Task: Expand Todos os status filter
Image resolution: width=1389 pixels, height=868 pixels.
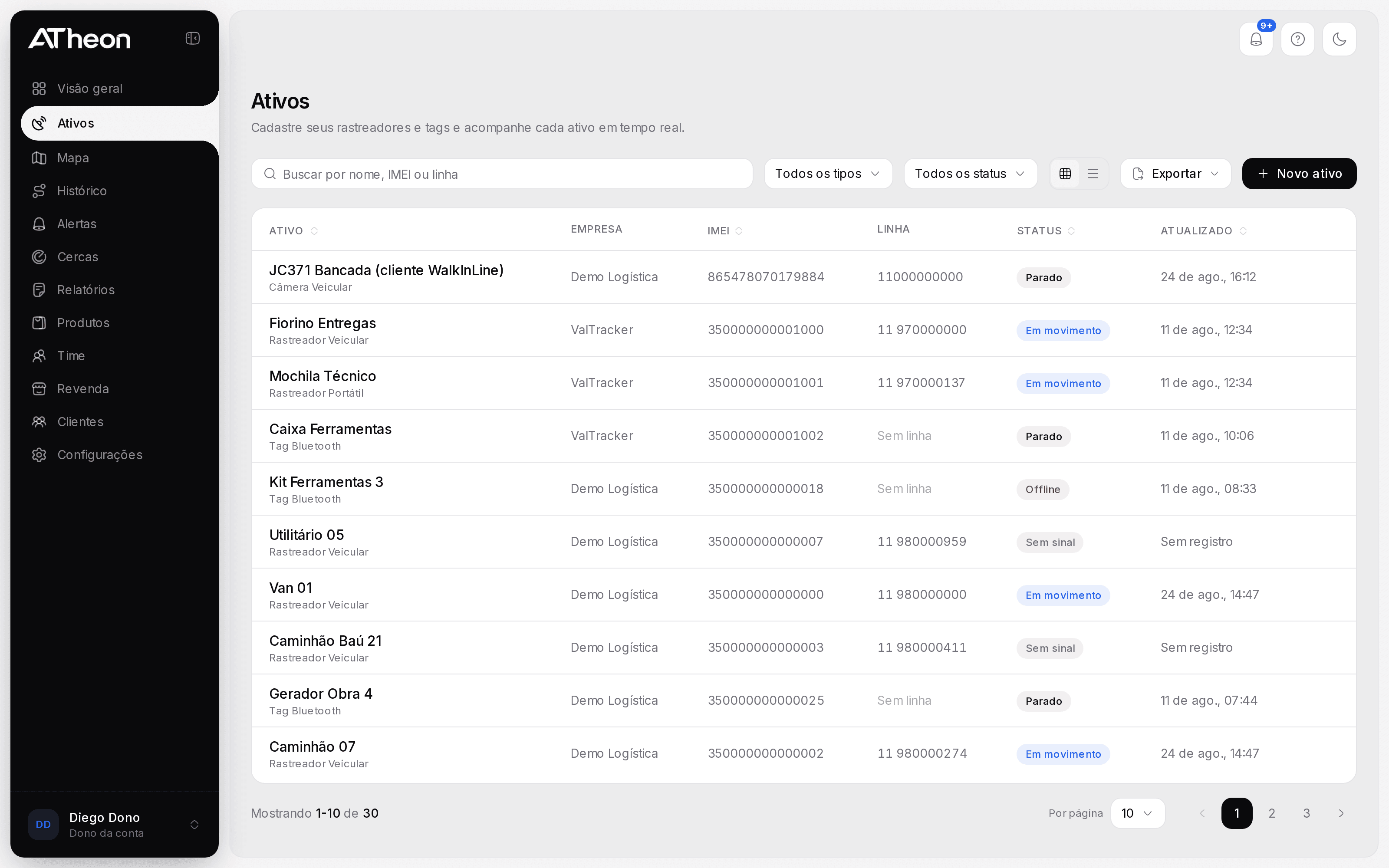Action: 970,173
